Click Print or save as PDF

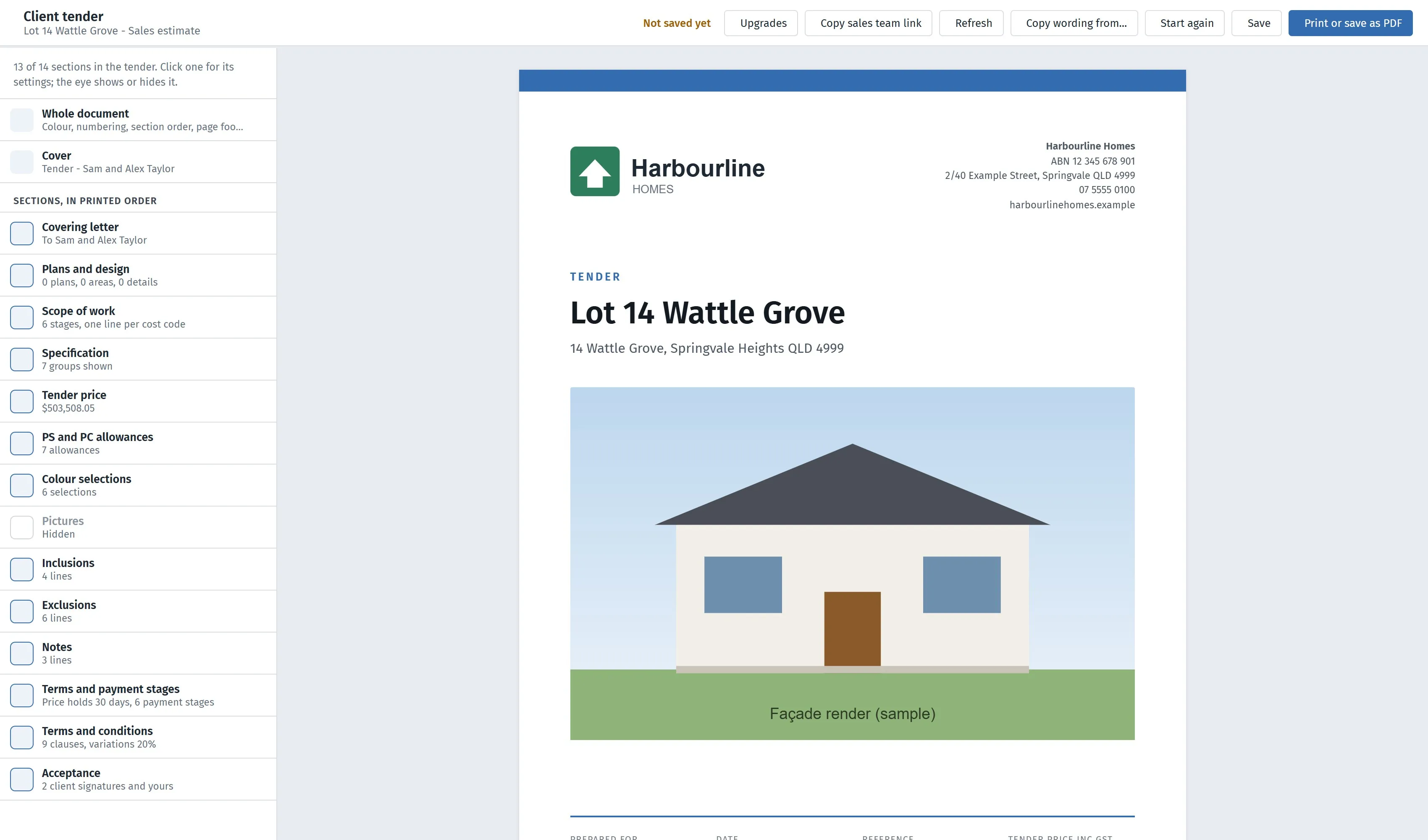(x=1350, y=23)
